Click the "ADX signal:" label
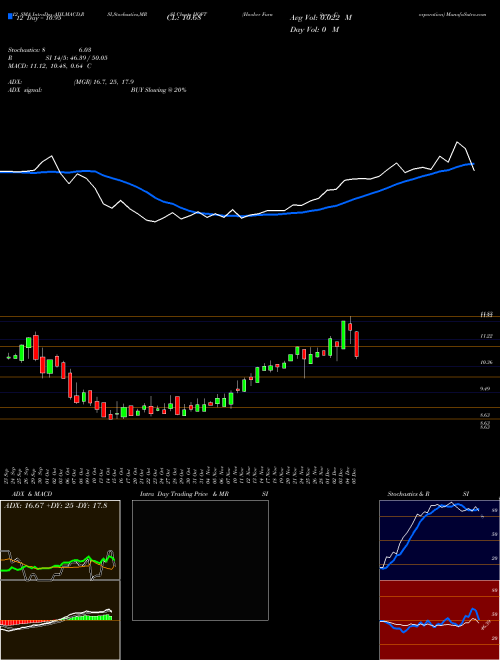The height and width of the screenshot is (660, 500). pos(24,90)
